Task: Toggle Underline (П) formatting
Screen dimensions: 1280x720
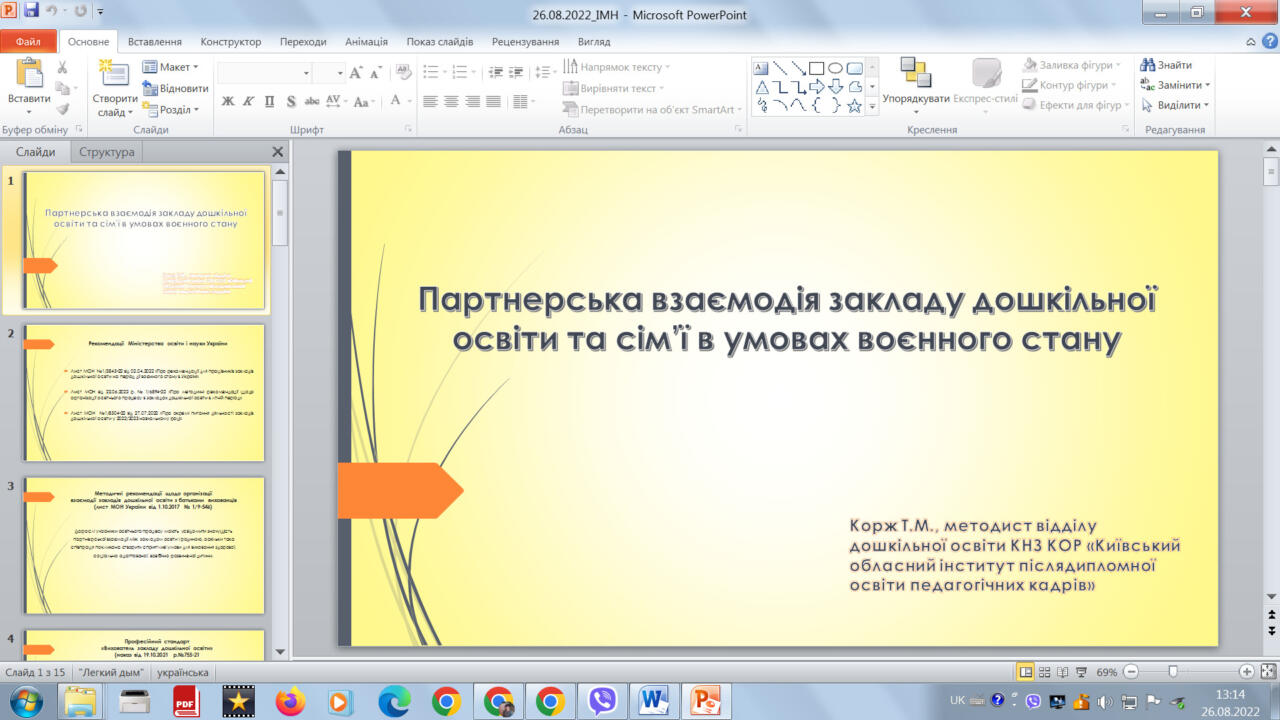Action: click(x=269, y=101)
